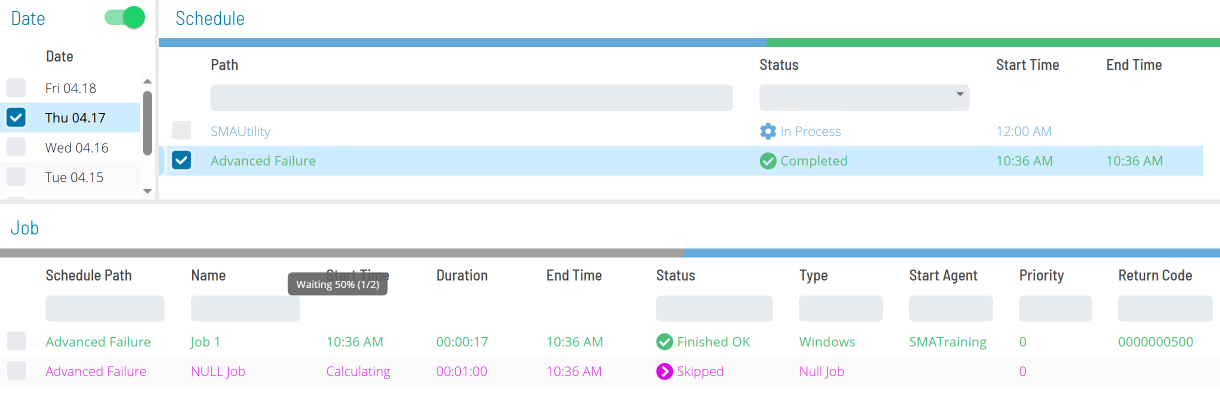Select the SMAUtility schedule checkbox
The width and height of the screenshot is (1220, 395).
tap(181, 131)
